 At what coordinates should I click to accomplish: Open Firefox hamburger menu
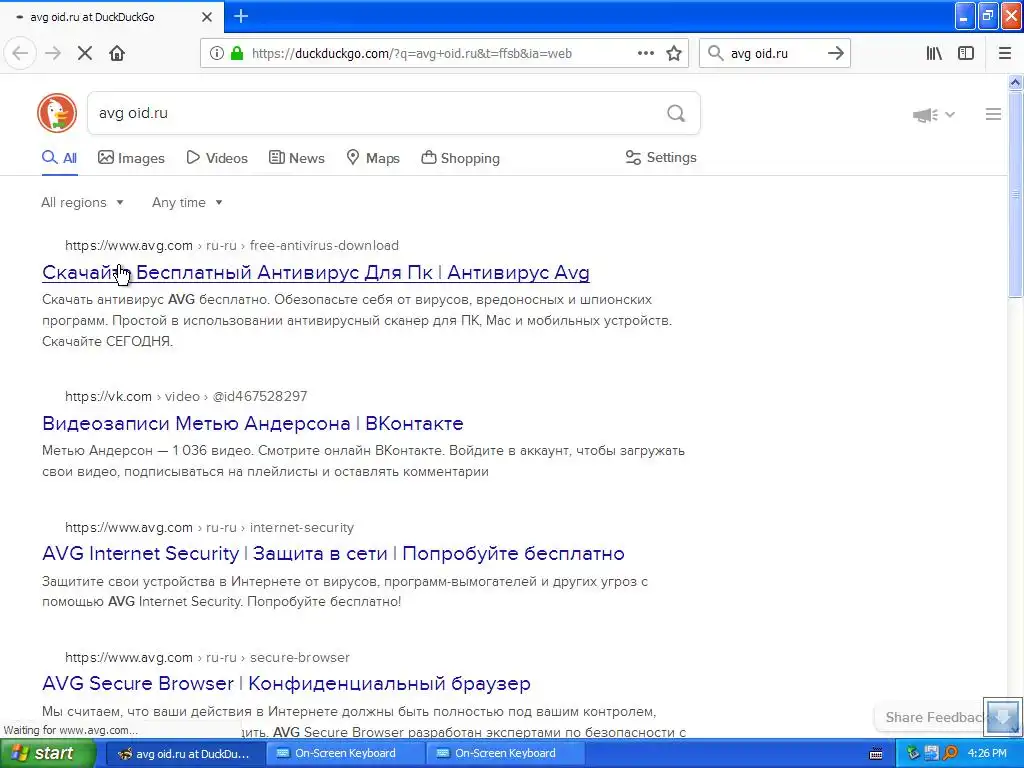[1005, 54]
